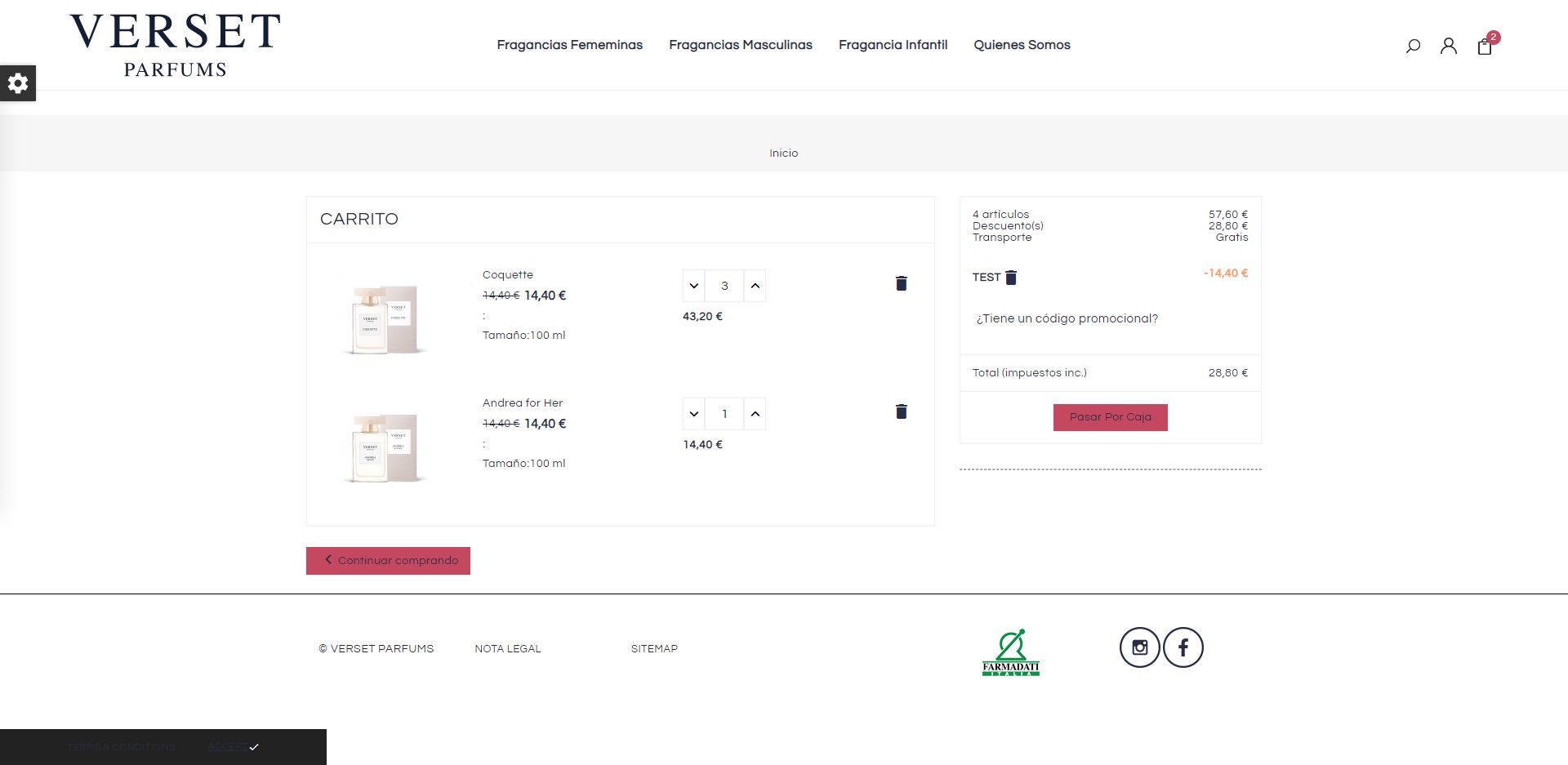Open the Sitemap link

click(x=654, y=649)
